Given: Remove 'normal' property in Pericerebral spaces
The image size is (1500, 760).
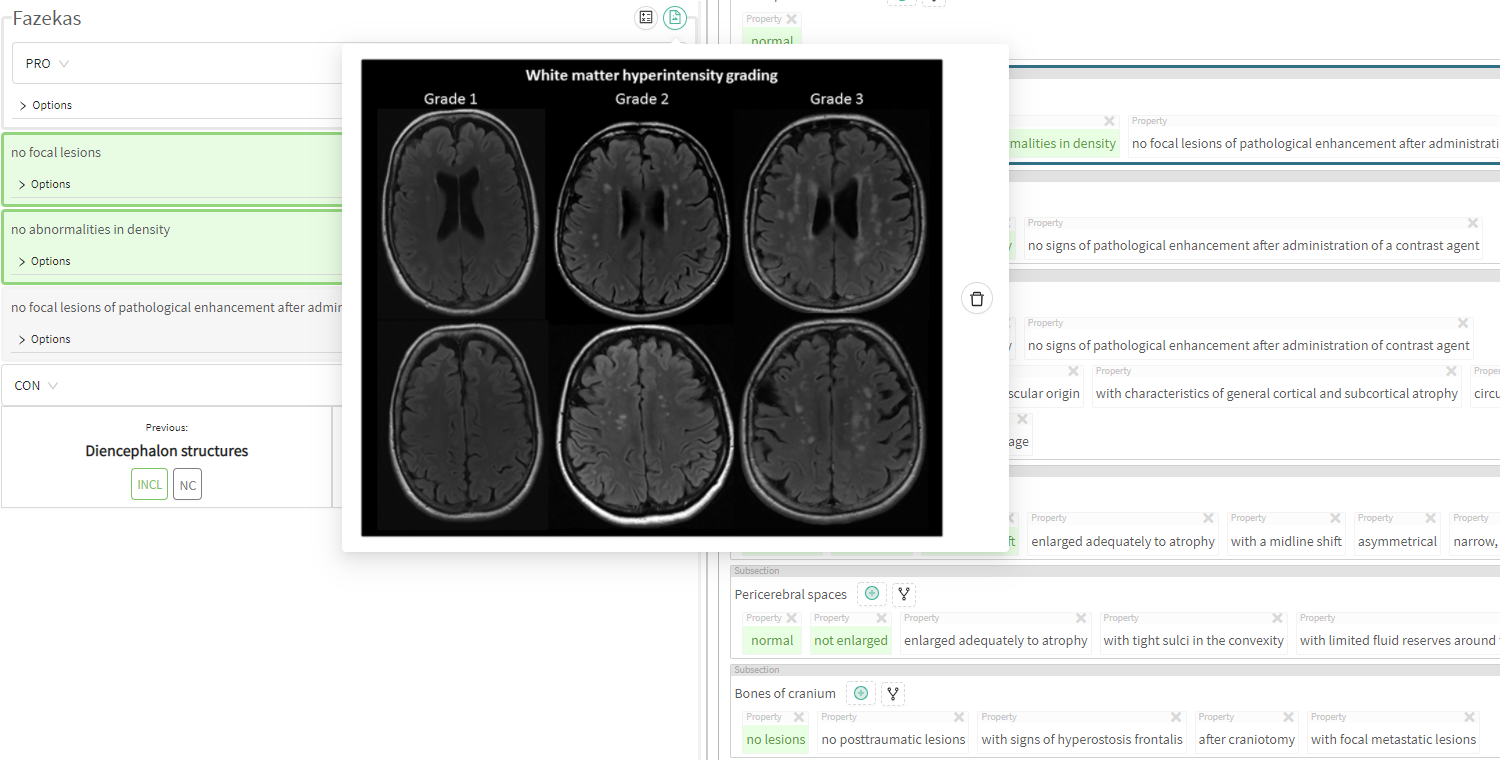Looking at the screenshot, I should [x=791, y=618].
